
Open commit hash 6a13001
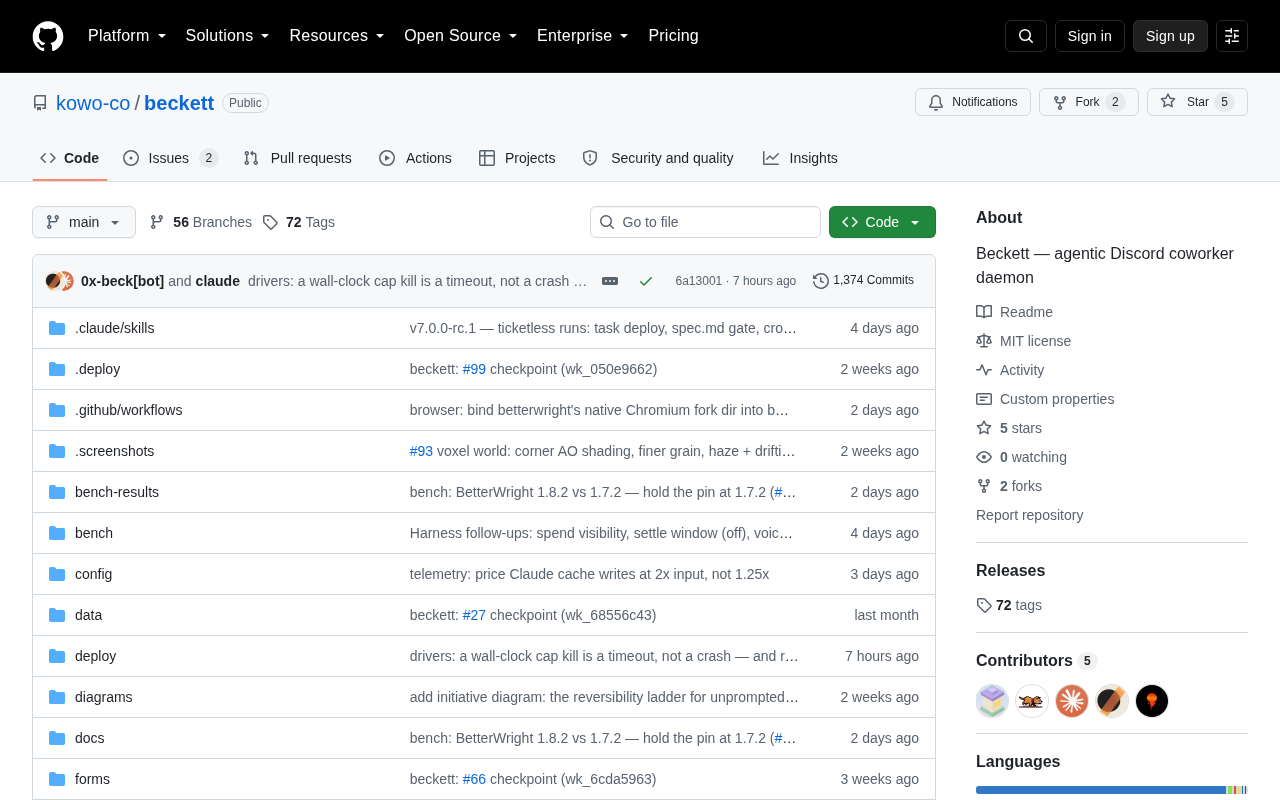pyautogui.click(x=698, y=281)
